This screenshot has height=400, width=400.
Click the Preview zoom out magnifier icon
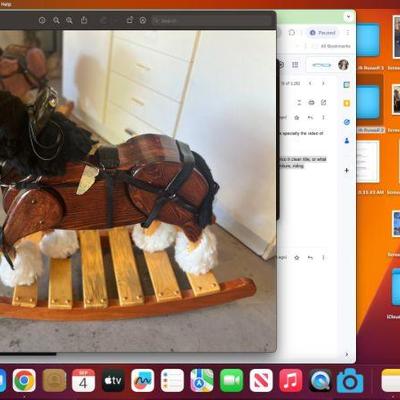[56, 20]
